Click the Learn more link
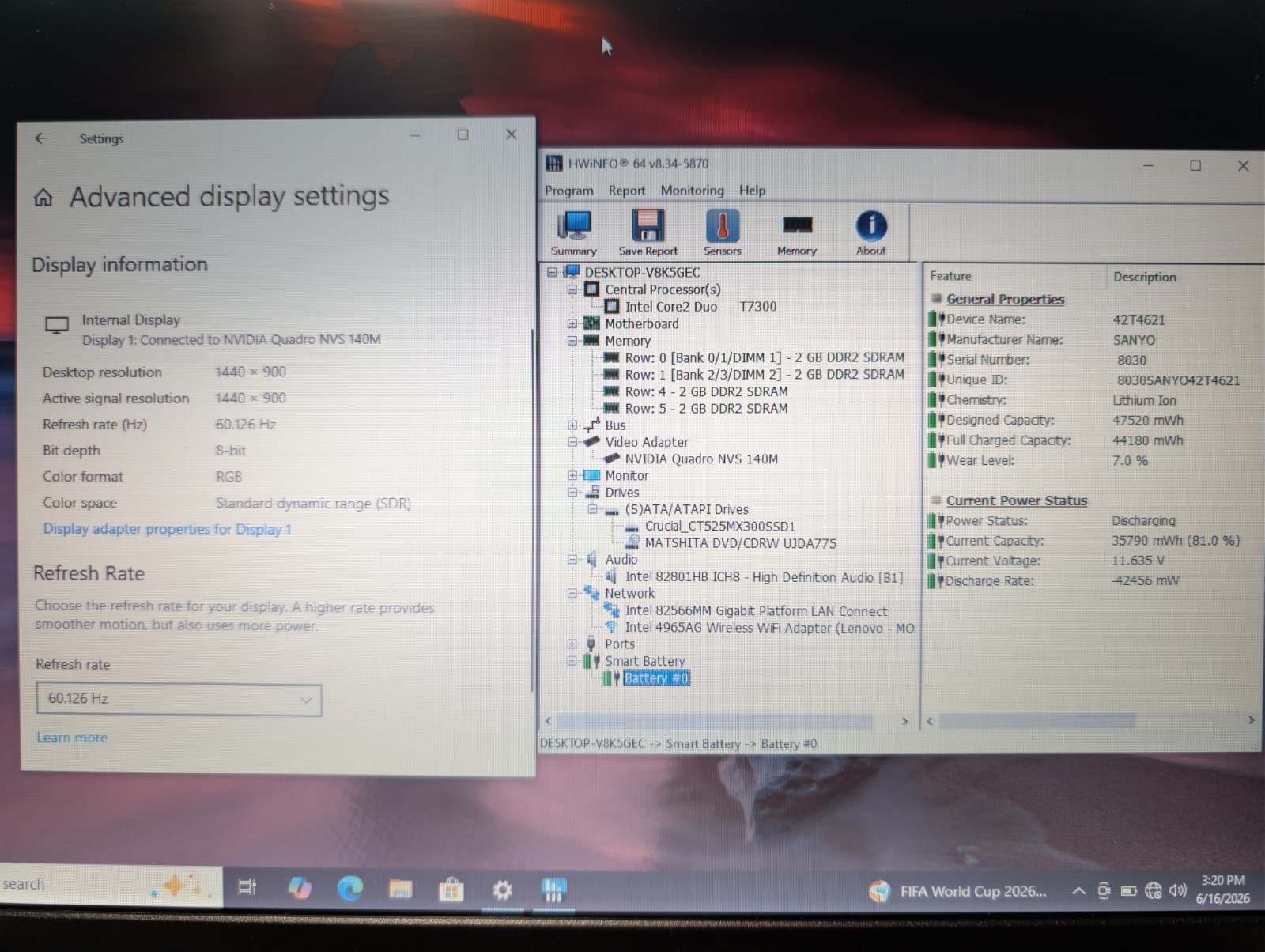 click(72, 738)
